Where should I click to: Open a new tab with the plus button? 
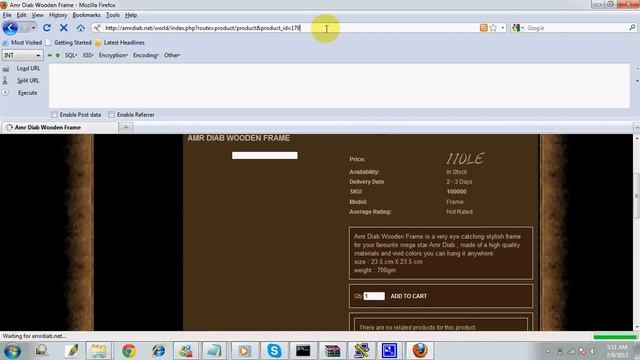pos(126,127)
